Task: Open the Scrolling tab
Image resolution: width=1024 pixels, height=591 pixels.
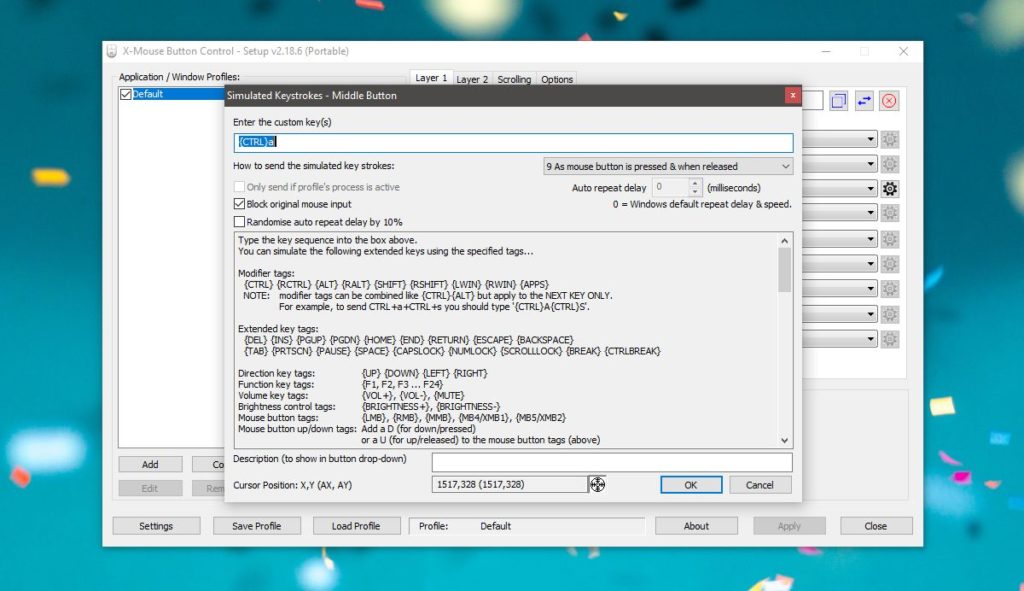Action: click(x=514, y=79)
